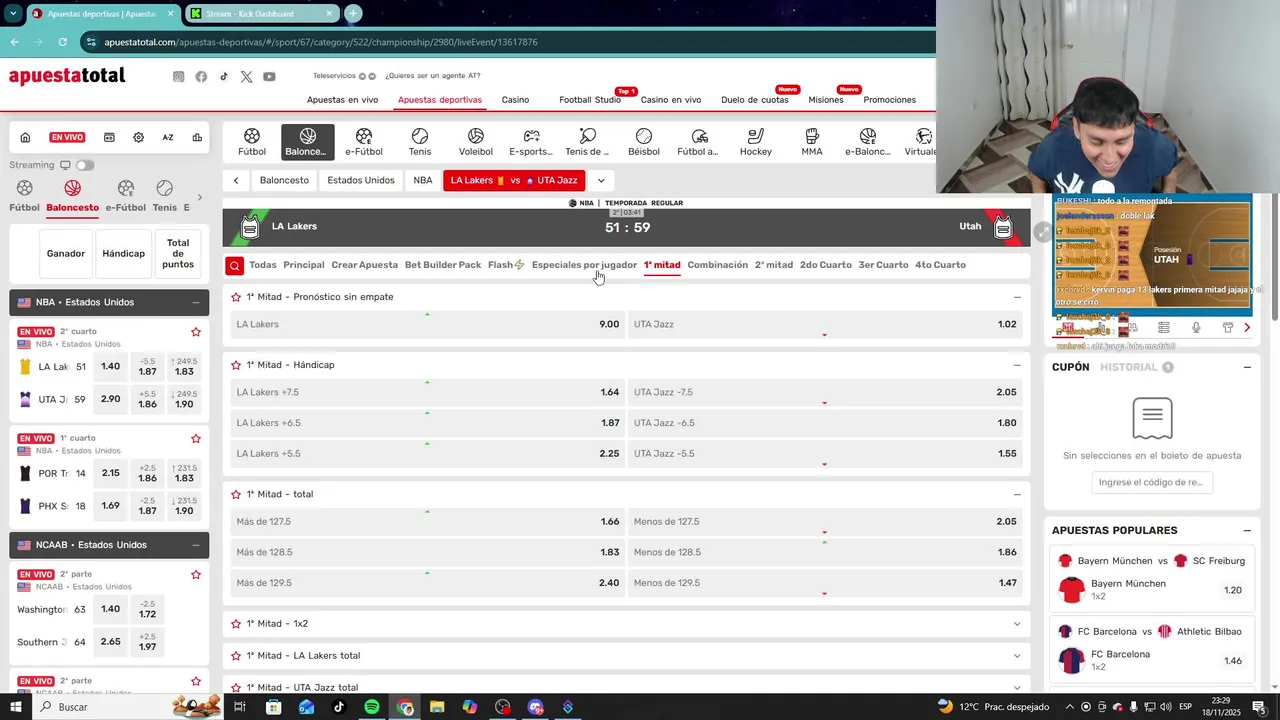Toggle the Streaming switch
Viewport: 1280px width, 720px height.
[x=84, y=165]
